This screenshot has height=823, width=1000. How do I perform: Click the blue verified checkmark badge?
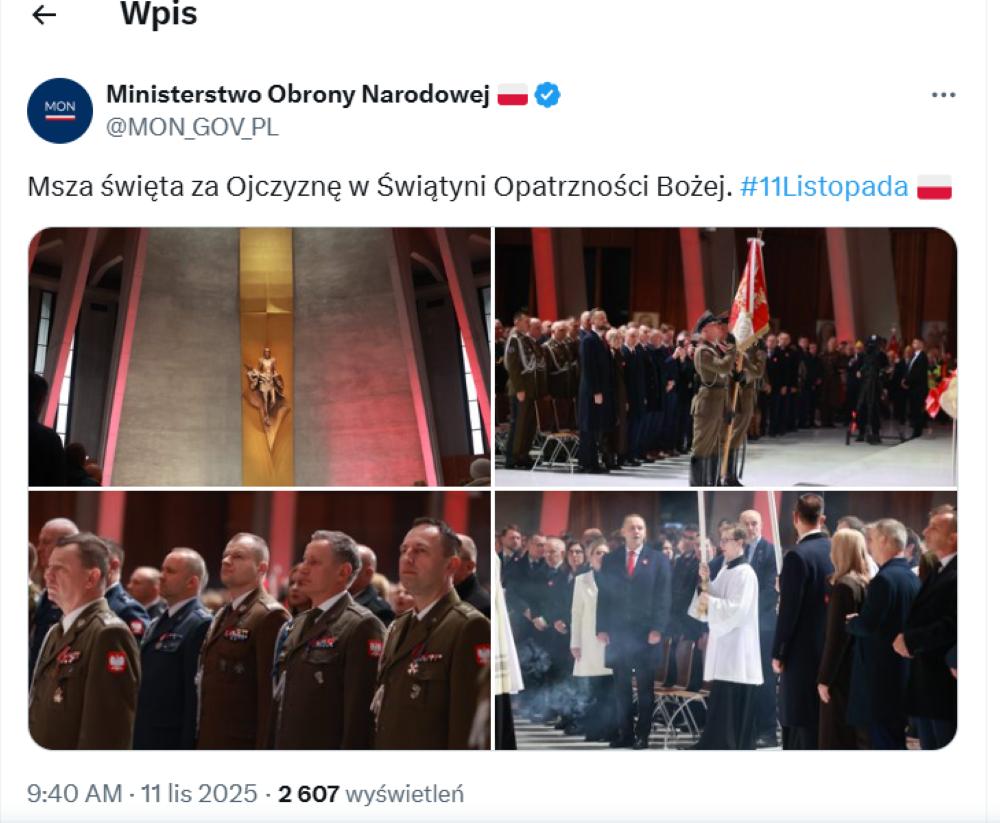(547, 95)
